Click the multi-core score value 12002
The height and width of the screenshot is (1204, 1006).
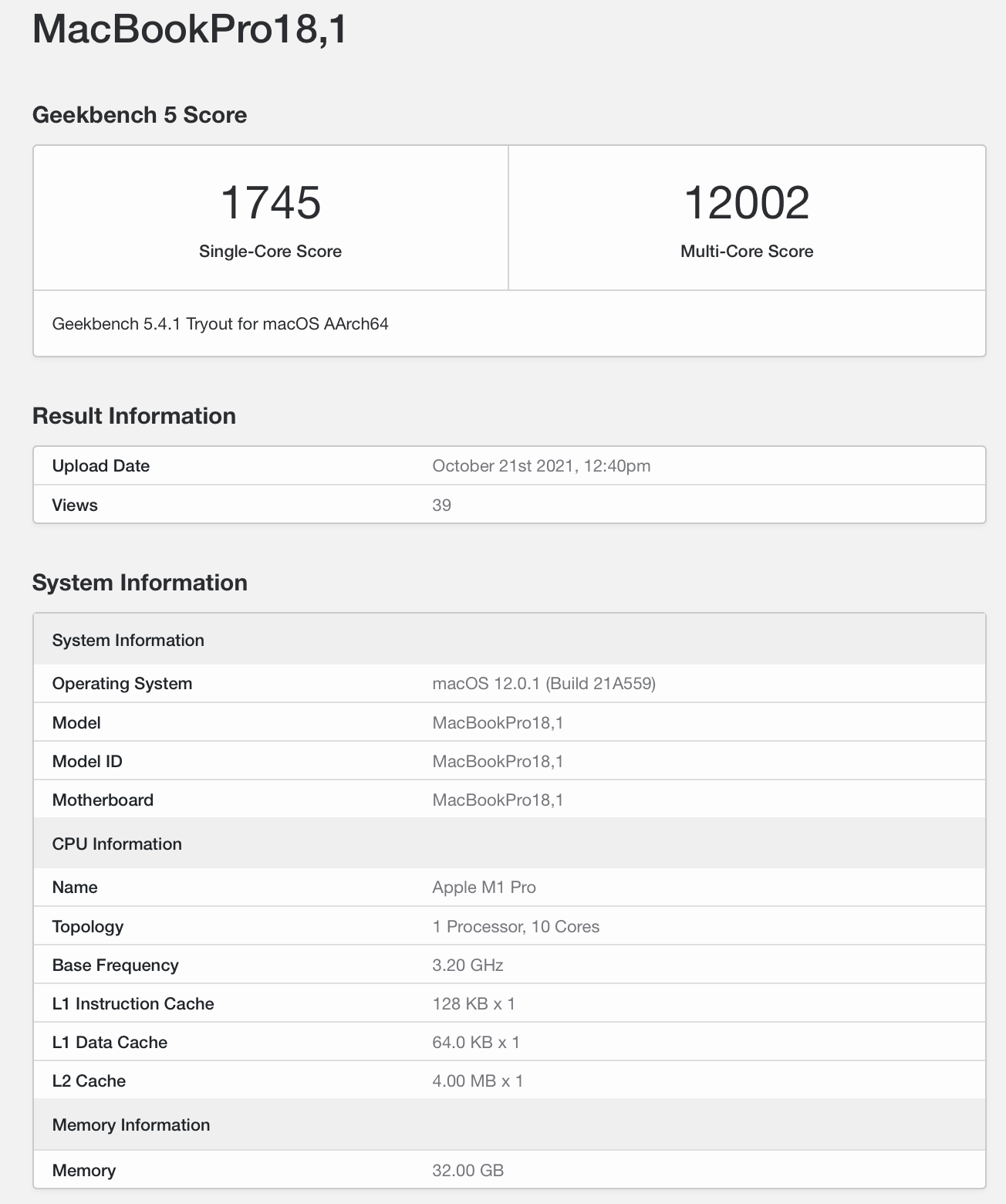pos(746,202)
